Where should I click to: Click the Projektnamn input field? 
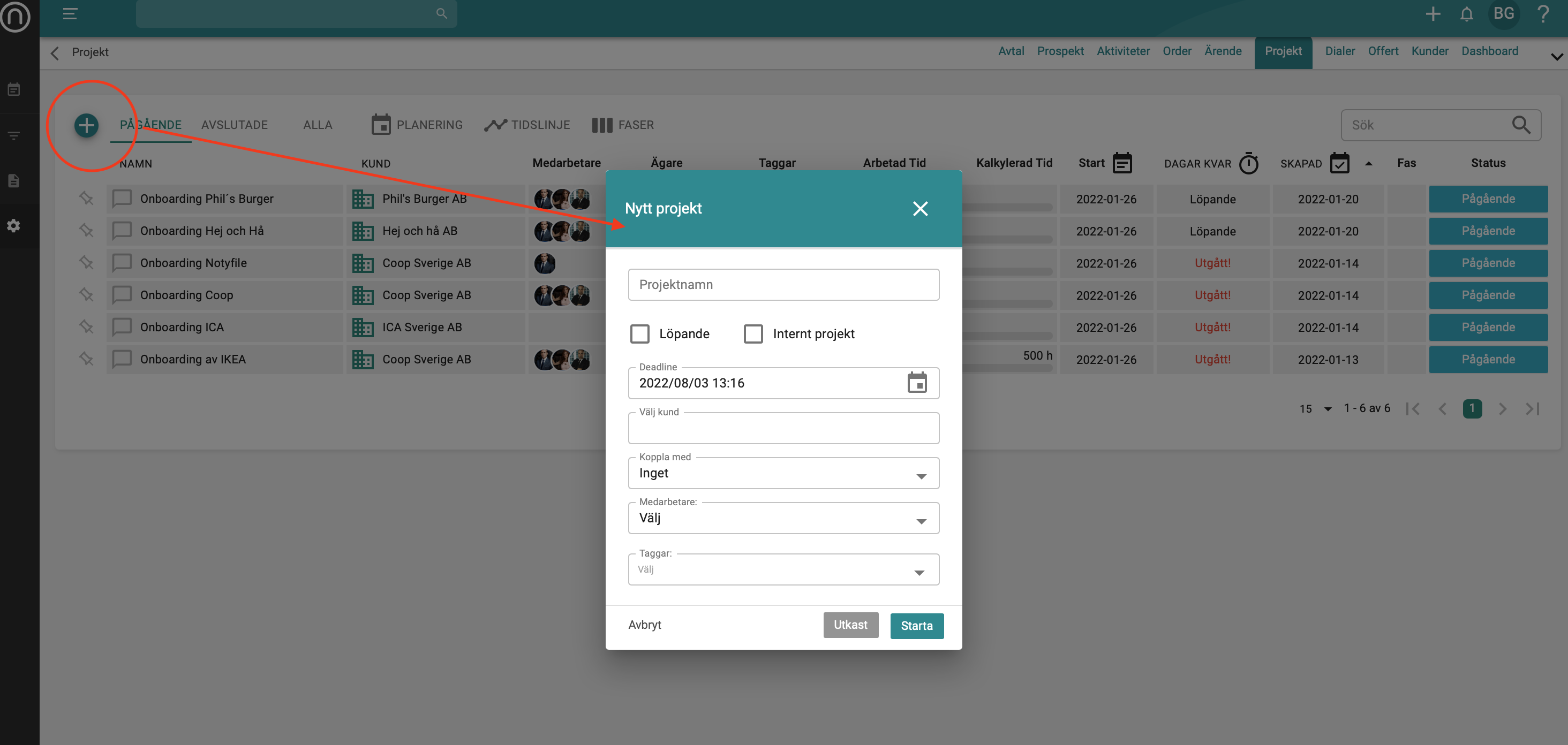tap(783, 285)
